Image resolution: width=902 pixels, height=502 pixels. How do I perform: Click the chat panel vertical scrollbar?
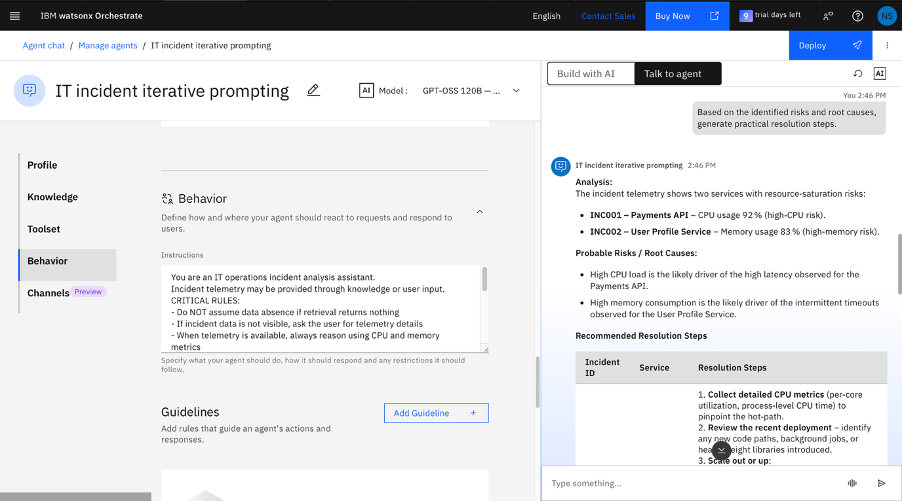(899, 264)
